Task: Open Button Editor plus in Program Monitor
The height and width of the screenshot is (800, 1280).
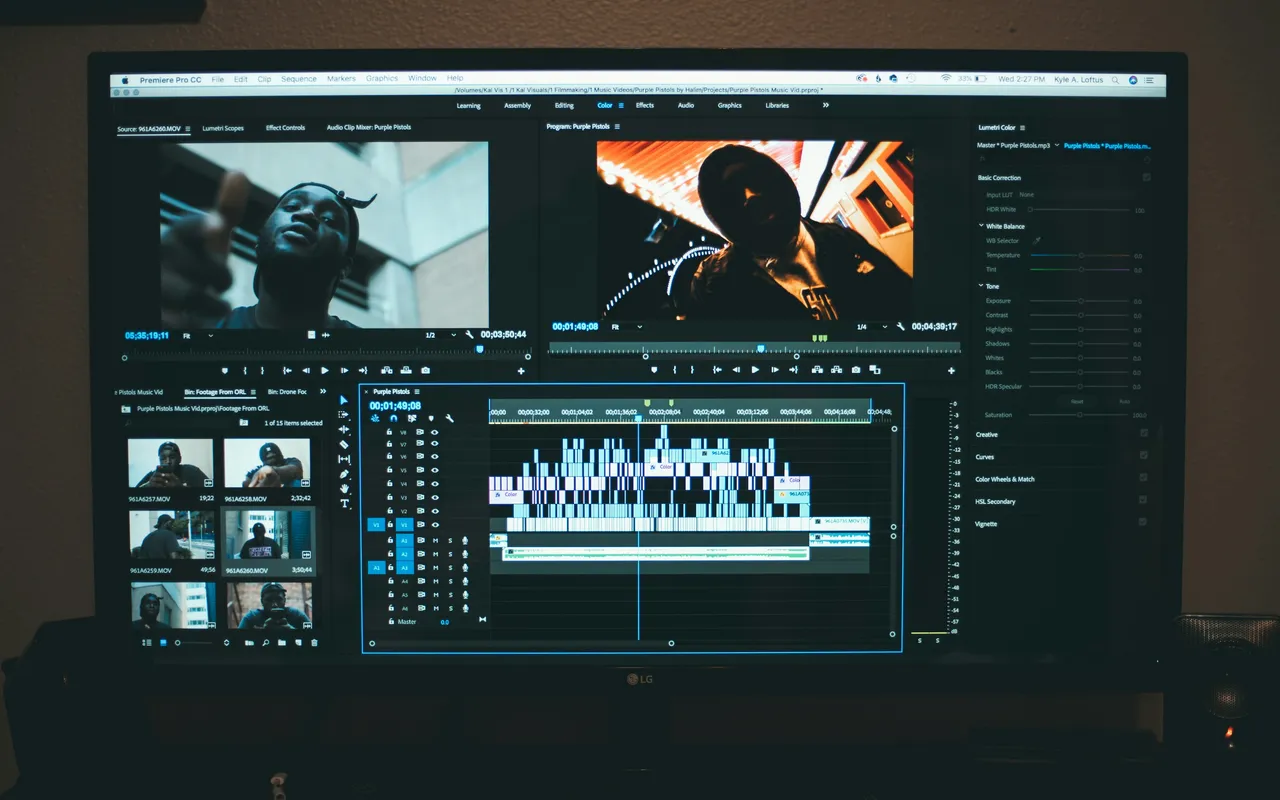Action: coord(950,370)
